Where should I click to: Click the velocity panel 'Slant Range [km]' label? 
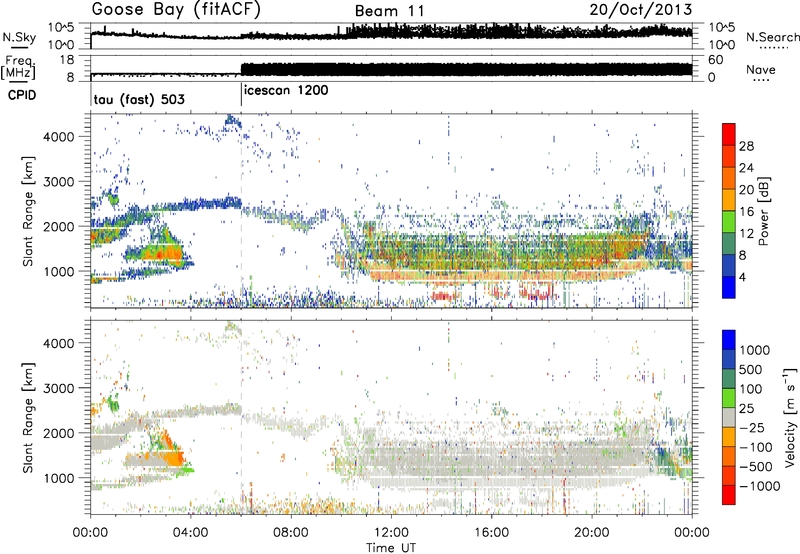point(28,417)
